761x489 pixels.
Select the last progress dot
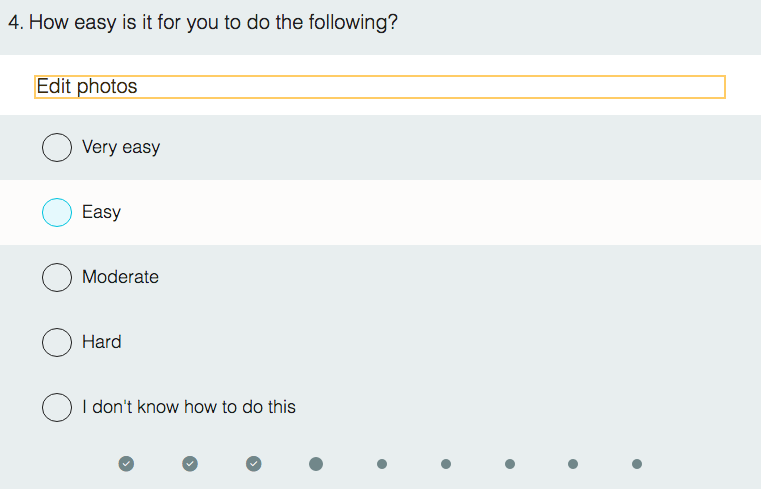pyautogui.click(x=637, y=464)
